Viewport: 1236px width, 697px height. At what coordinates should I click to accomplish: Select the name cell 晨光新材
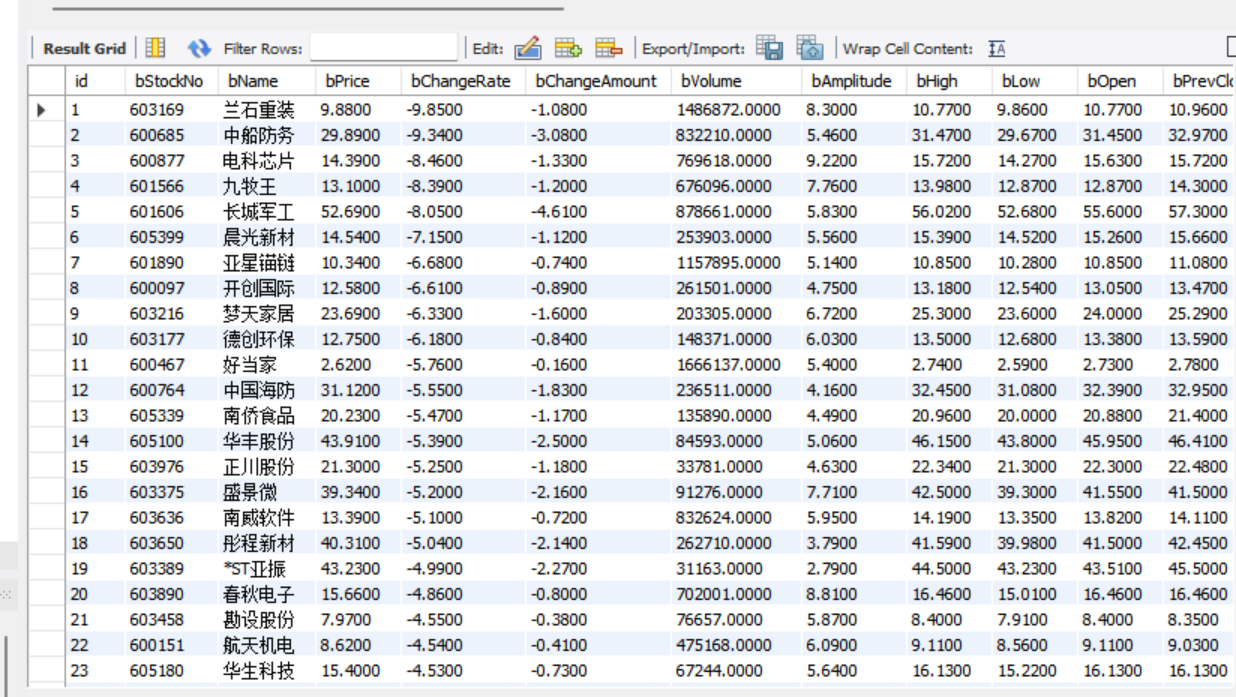pyautogui.click(x=259, y=237)
